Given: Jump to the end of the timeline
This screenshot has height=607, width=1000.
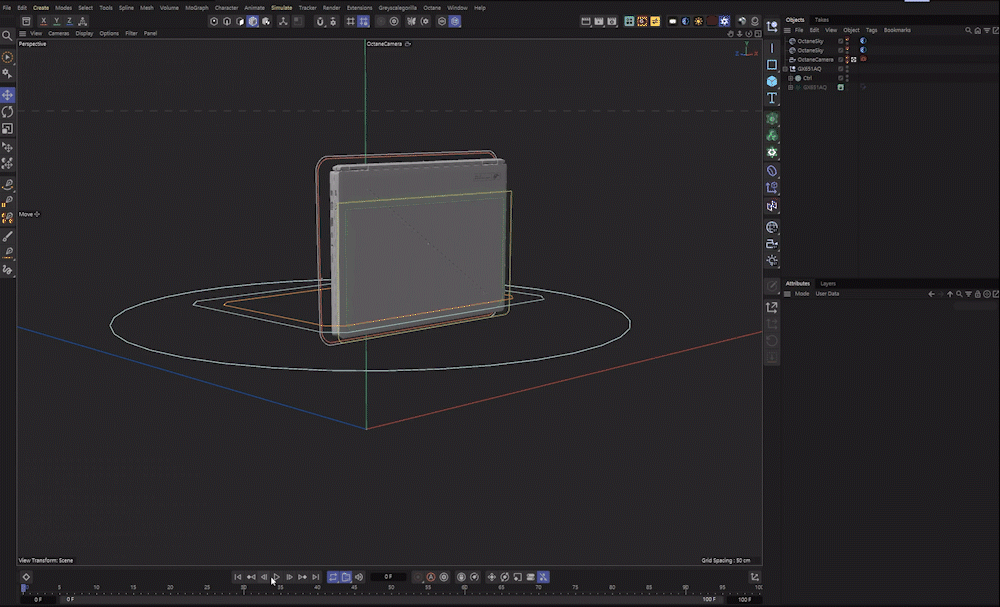Looking at the screenshot, I should (316, 577).
